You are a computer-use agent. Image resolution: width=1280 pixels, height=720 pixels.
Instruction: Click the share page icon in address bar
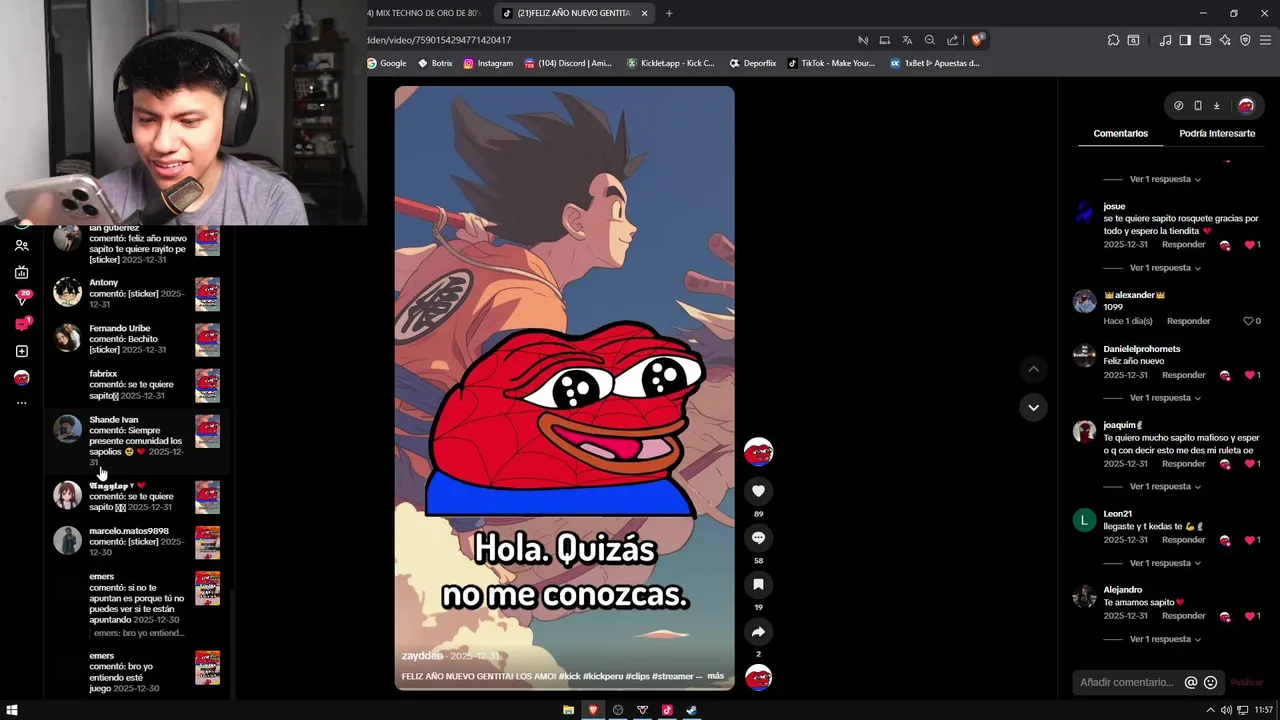tap(952, 40)
